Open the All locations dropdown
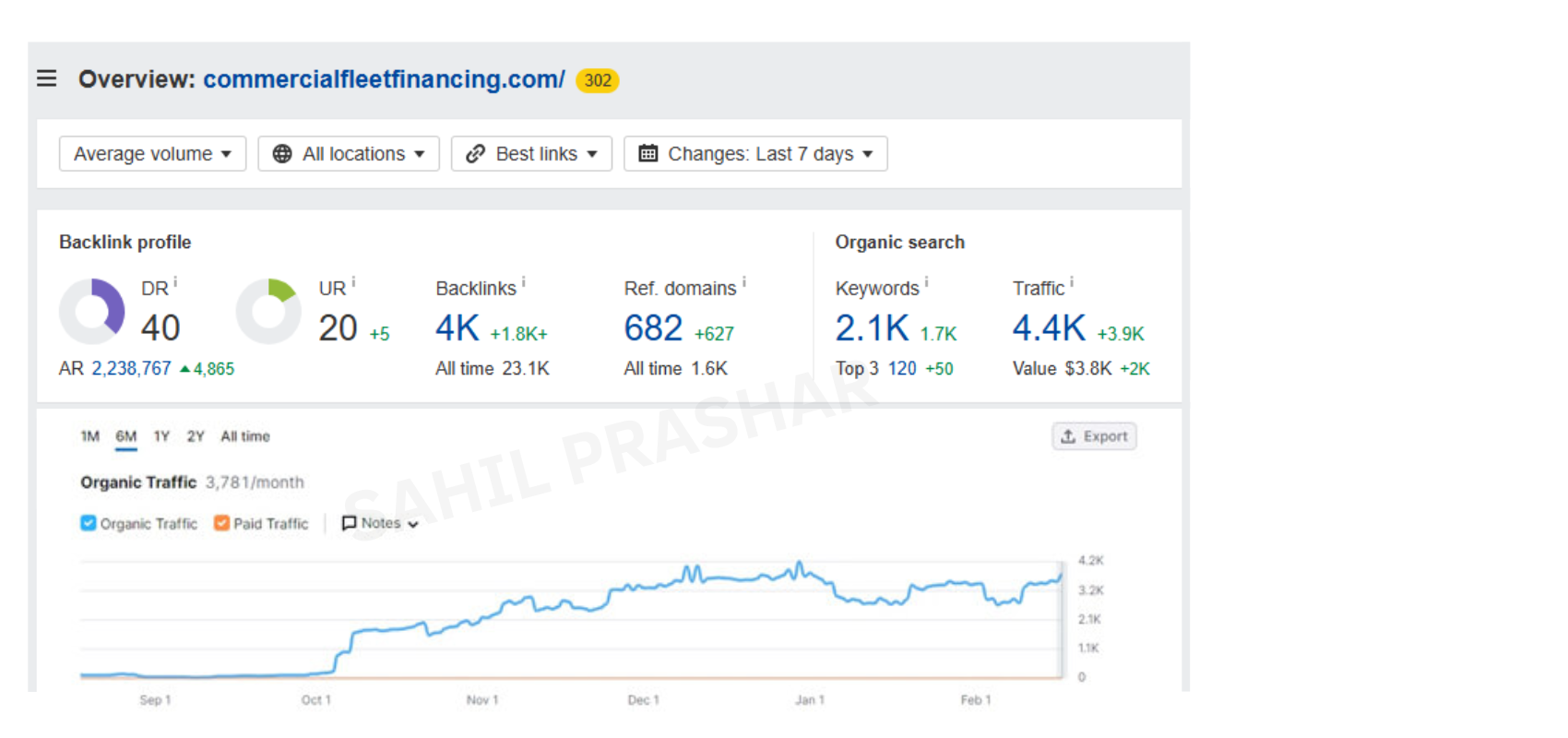 pyautogui.click(x=349, y=154)
